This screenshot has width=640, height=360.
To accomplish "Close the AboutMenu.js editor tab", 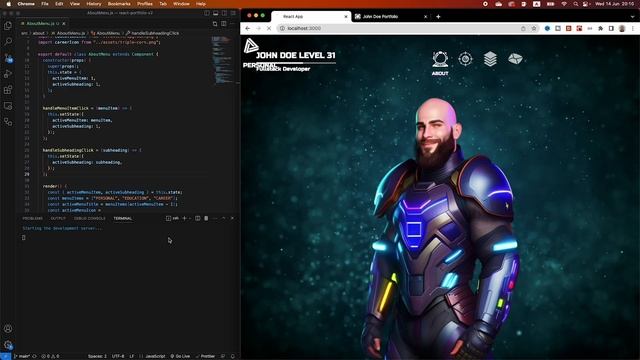I will (x=64, y=24).
